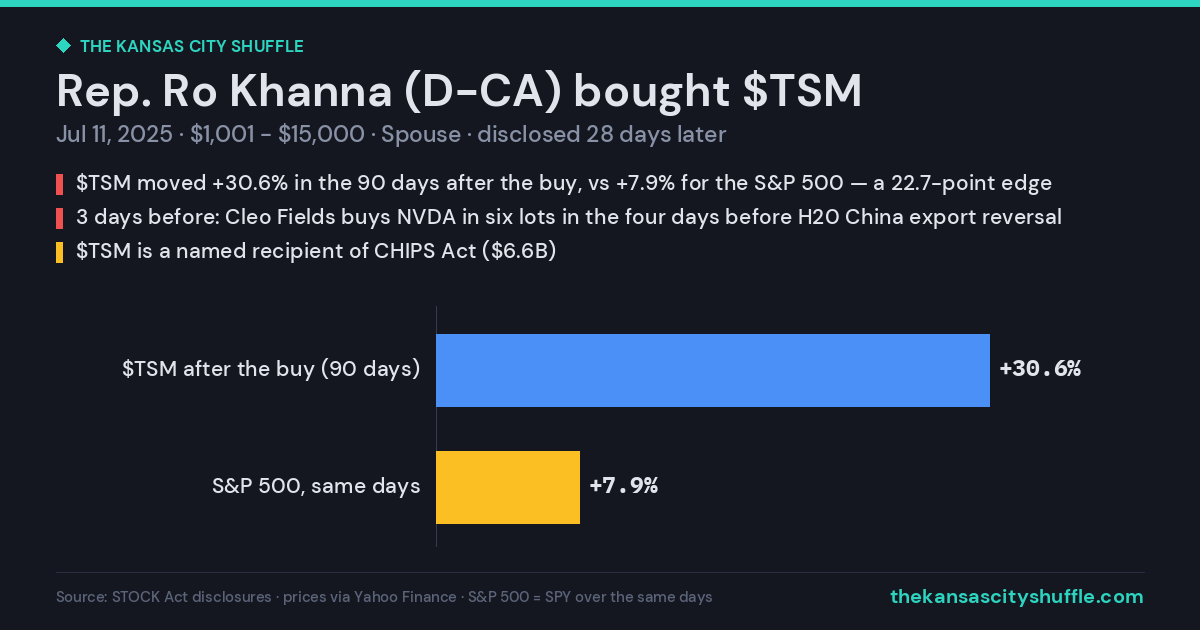Click the blue $TSM performance bar

713,370
